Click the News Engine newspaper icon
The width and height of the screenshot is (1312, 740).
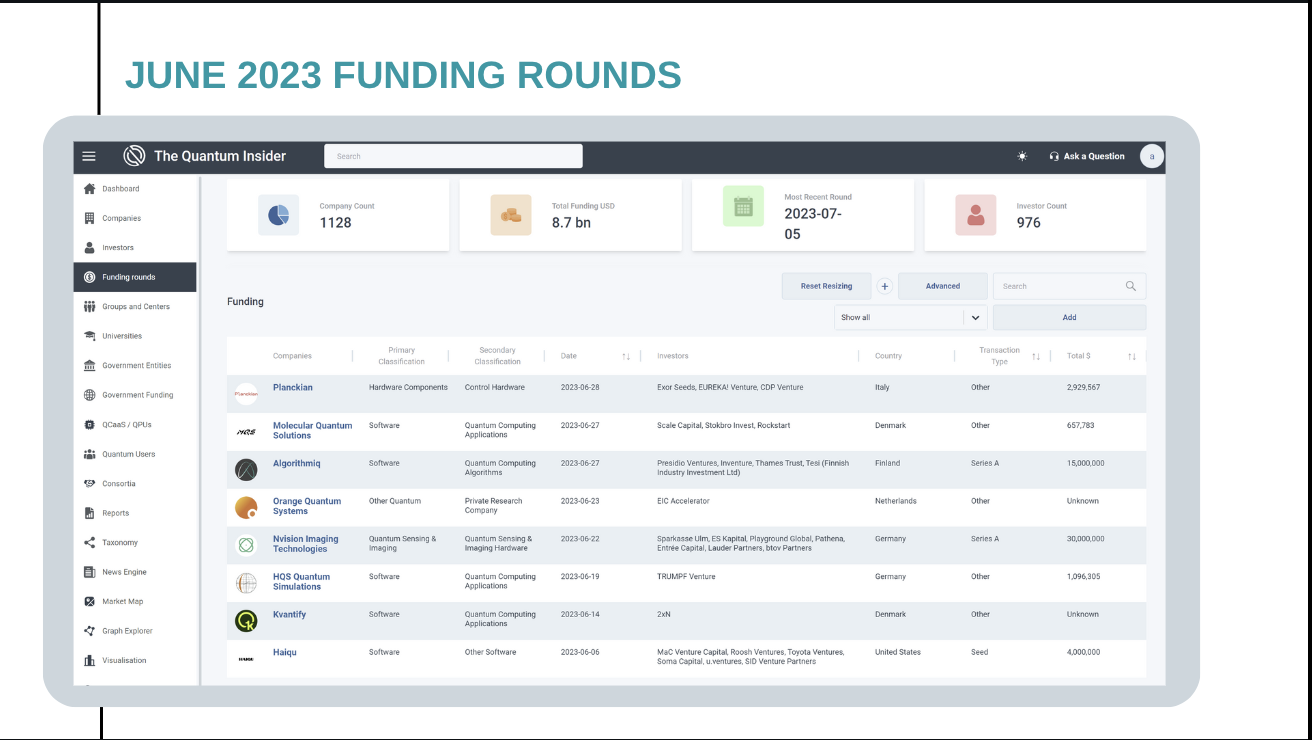click(x=90, y=572)
